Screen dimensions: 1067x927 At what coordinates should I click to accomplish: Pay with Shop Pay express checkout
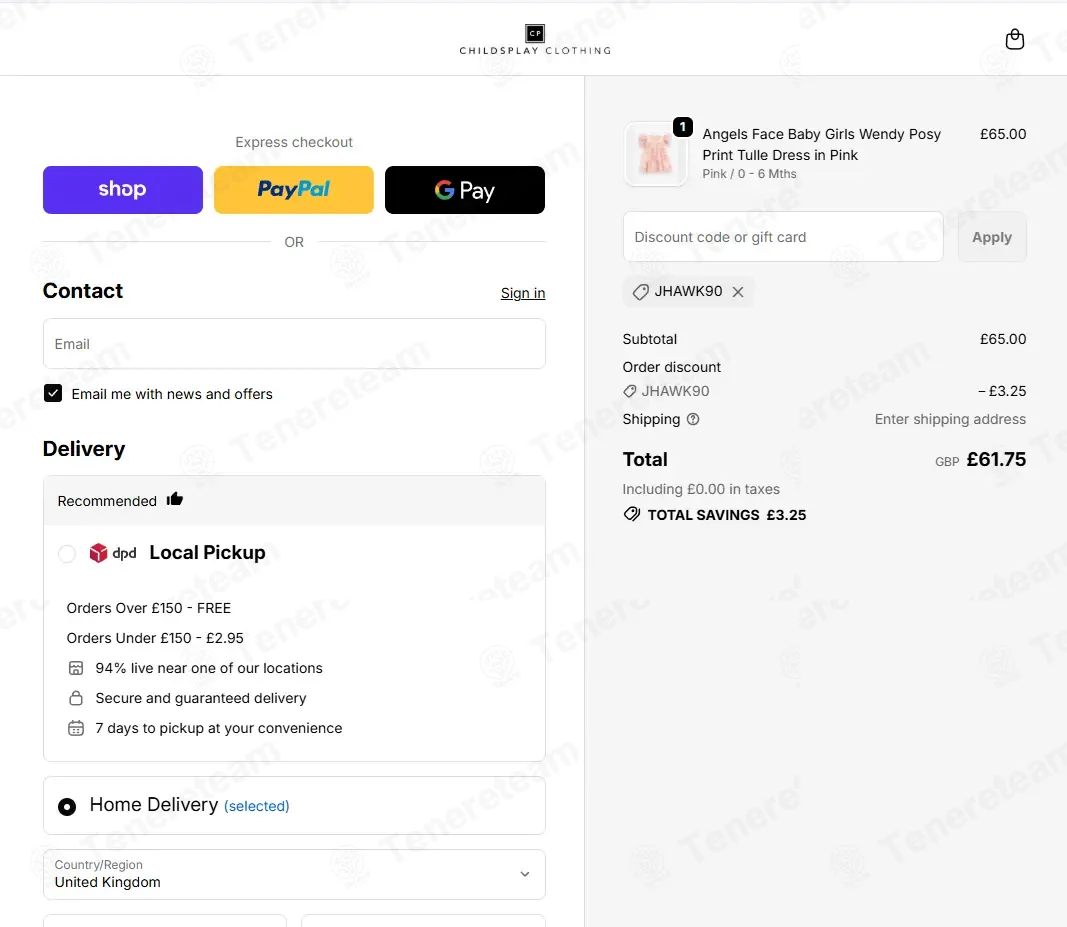[122, 190]
